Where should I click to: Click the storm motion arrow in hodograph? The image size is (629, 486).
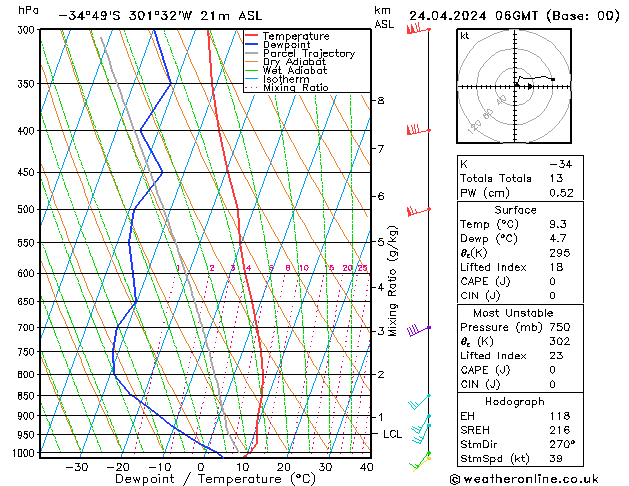click(530, 86)
